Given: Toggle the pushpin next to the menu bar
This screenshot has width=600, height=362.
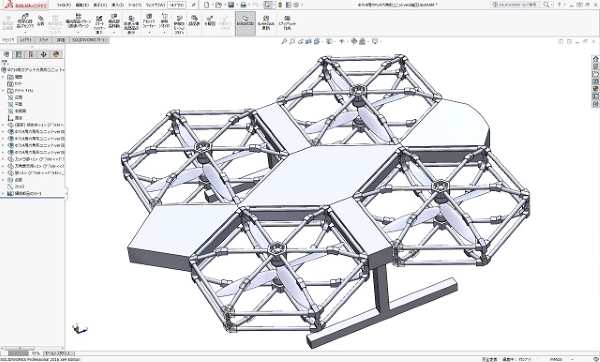Looking at the screenshot, I should click(194, 5).
